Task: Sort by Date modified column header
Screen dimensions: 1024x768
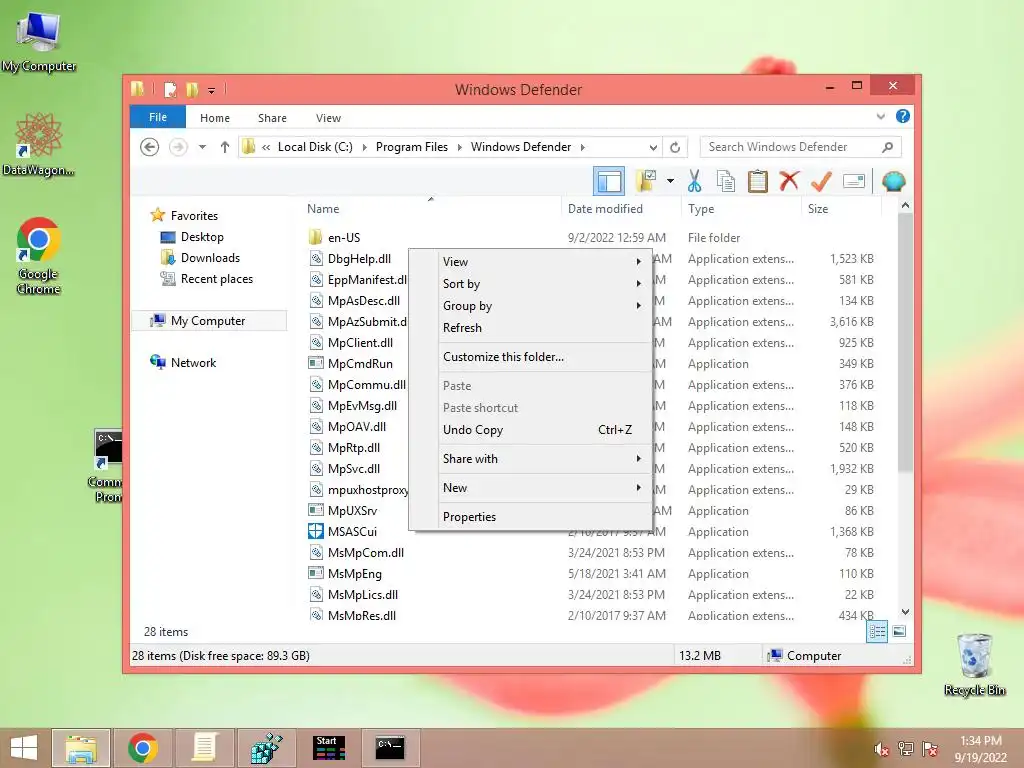Action: click(x=605, y=209)
